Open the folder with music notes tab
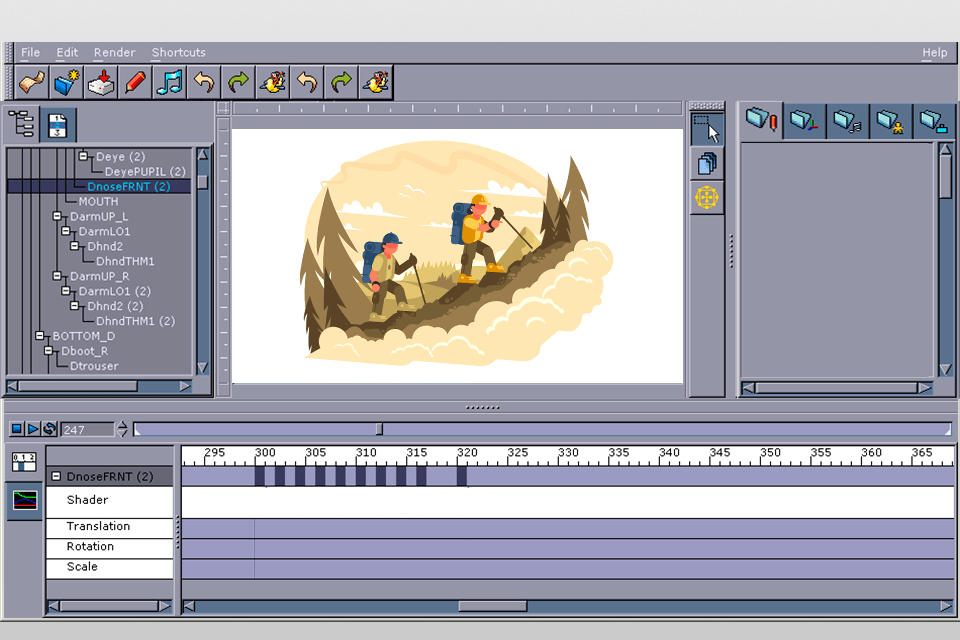 [x=847, y=121]
